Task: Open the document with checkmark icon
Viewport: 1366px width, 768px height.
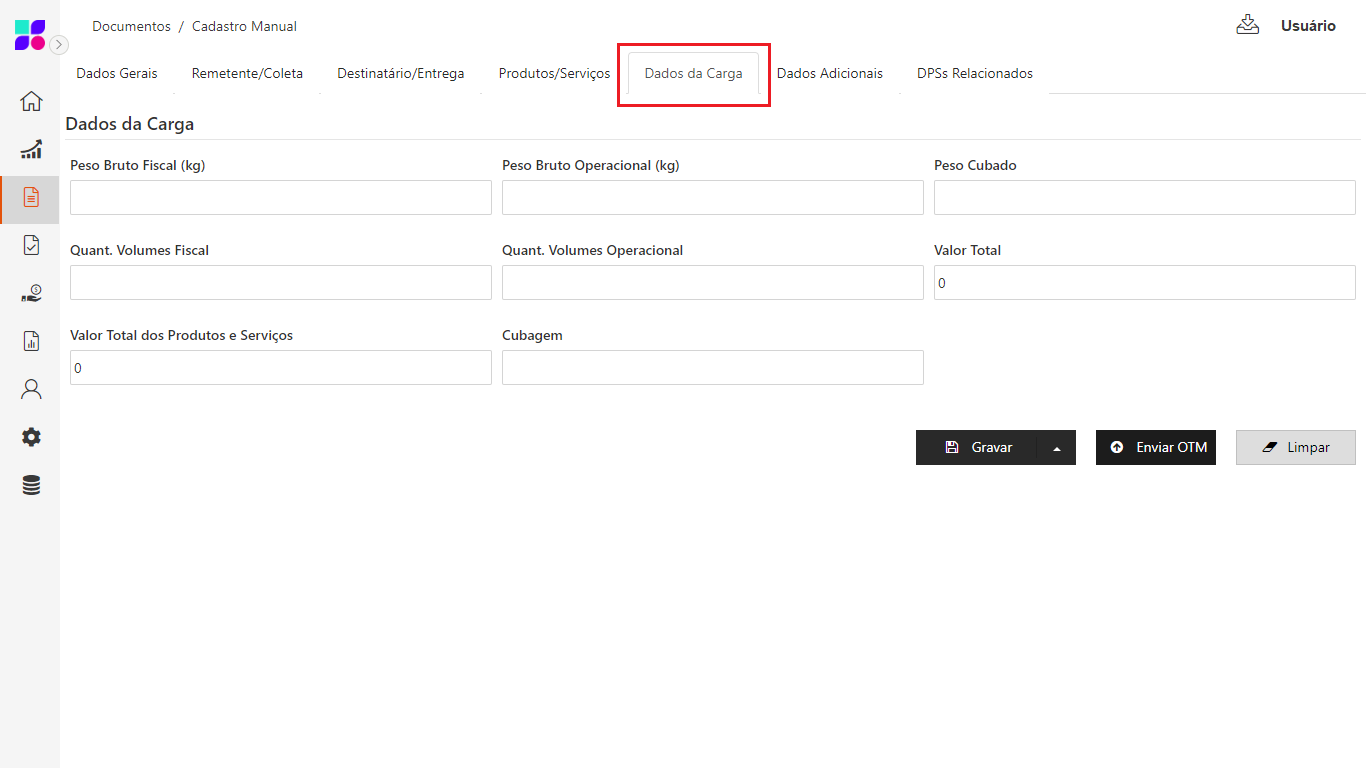Action: pos(31,245)
